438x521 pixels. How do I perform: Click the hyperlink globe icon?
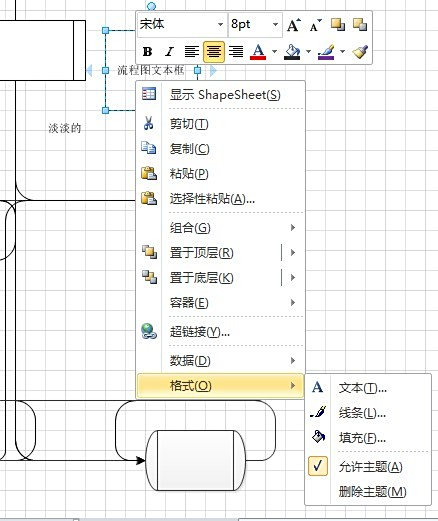pyautogui.click(x=149, y=331)
